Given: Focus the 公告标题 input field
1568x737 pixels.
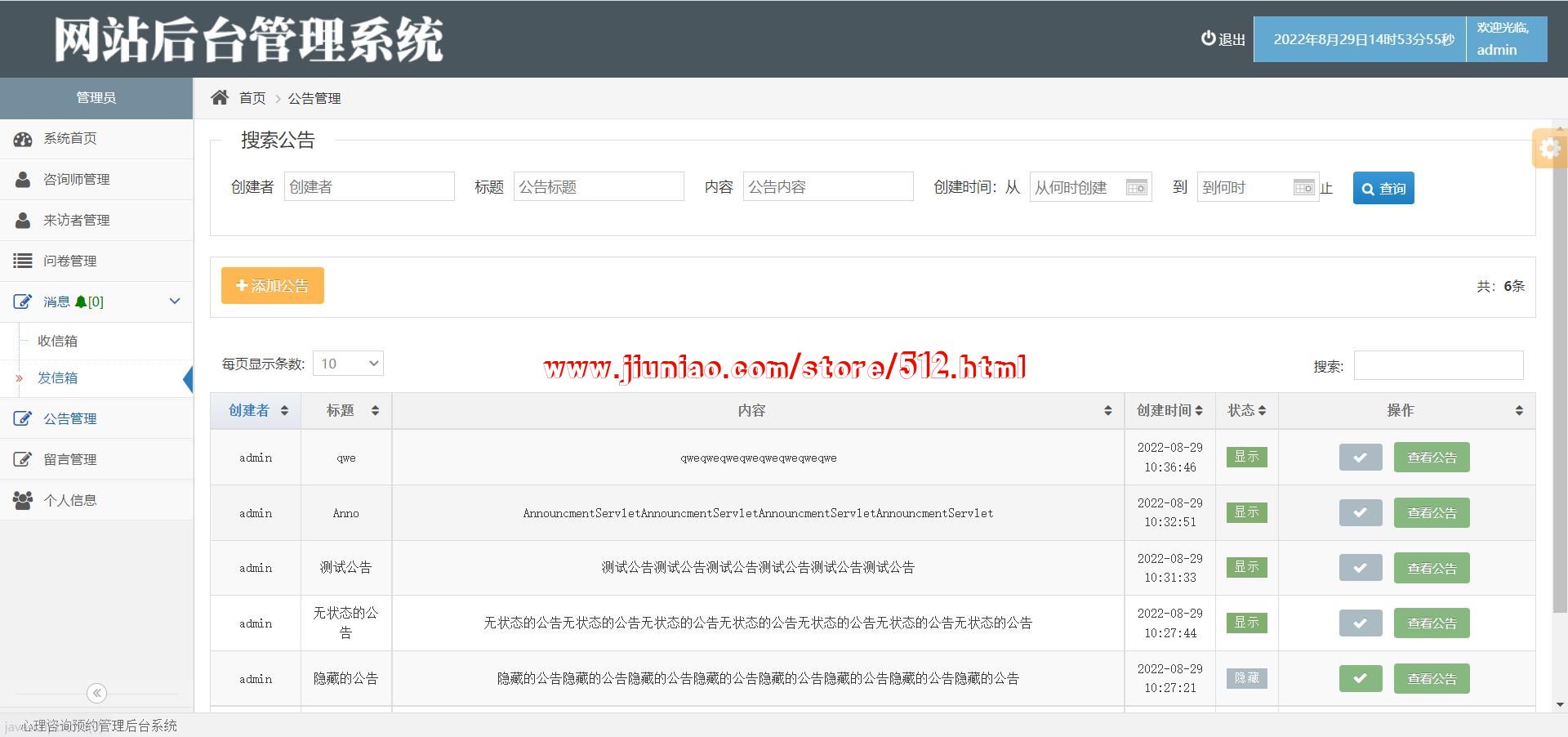Looking at the screenshot, I should [x=599, y=187].
